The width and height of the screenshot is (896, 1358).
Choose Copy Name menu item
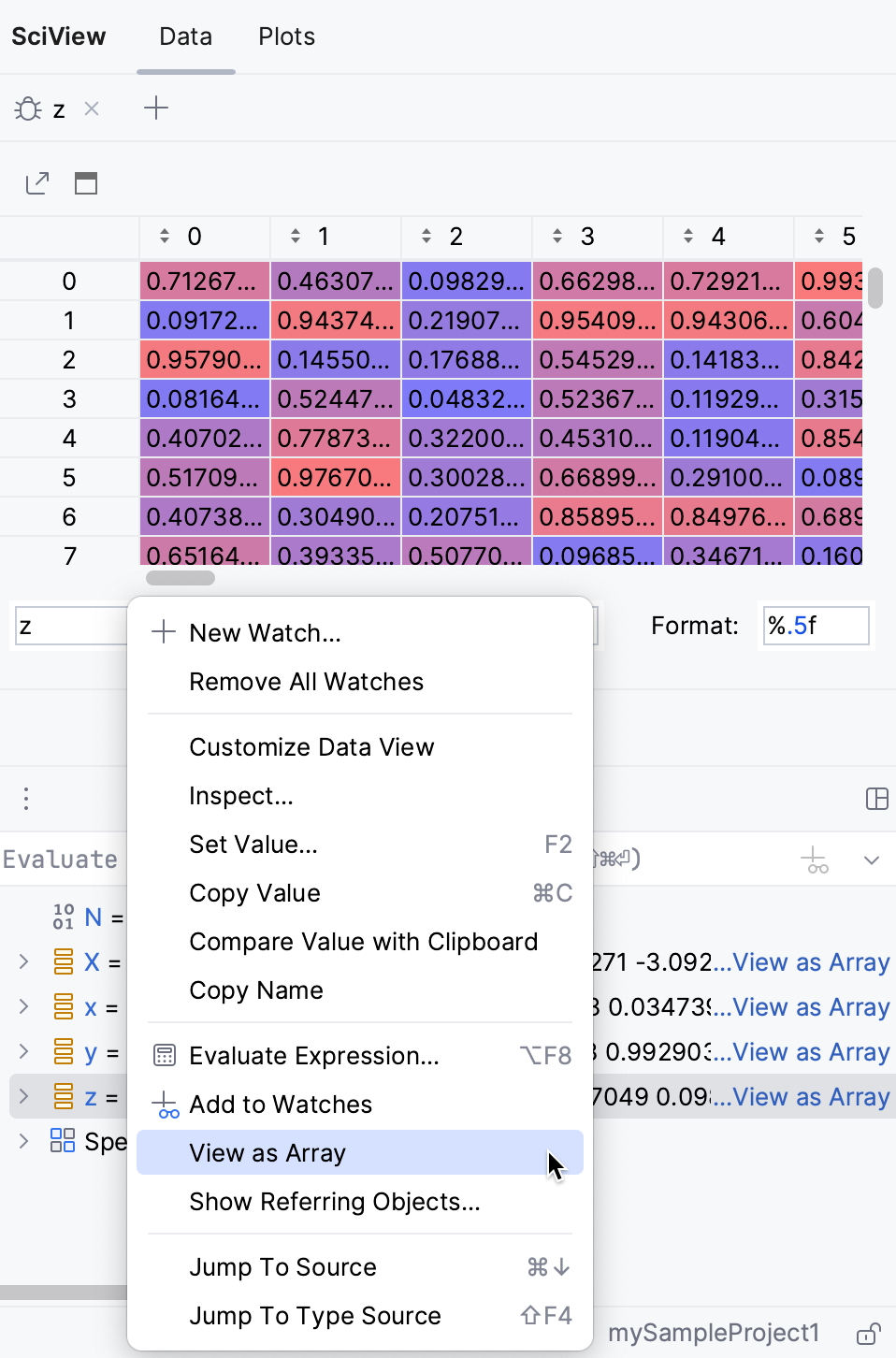[x=360, y=990]
